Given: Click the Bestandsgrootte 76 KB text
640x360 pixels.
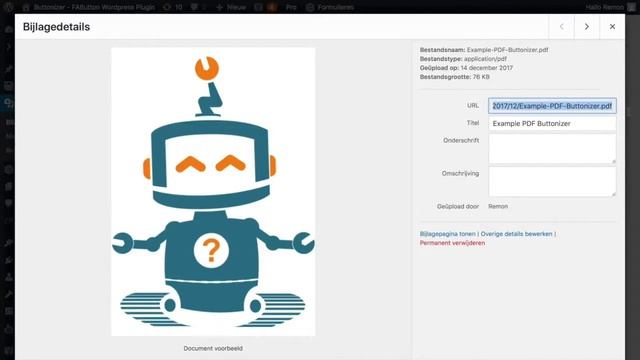Looking at the screenshot, I should [455, 77].
